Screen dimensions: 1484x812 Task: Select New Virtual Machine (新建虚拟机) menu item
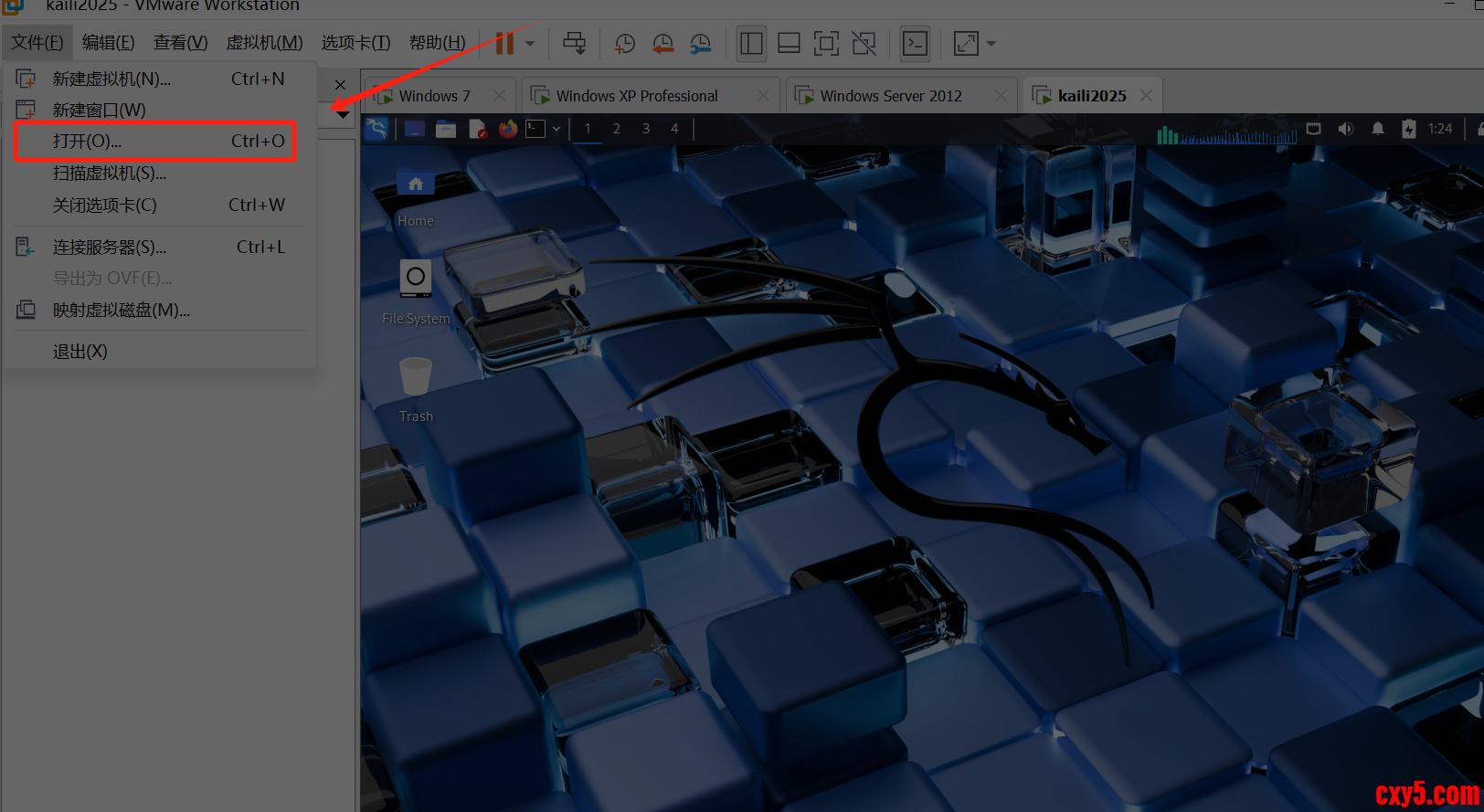pyautogui.click(x=111, y=79)
